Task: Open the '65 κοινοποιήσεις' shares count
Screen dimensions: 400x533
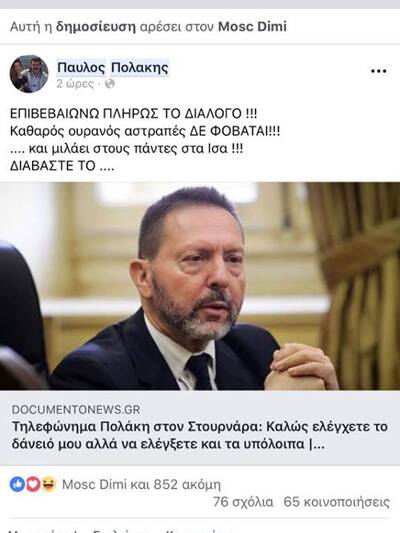Action: (x=336, y=502)
